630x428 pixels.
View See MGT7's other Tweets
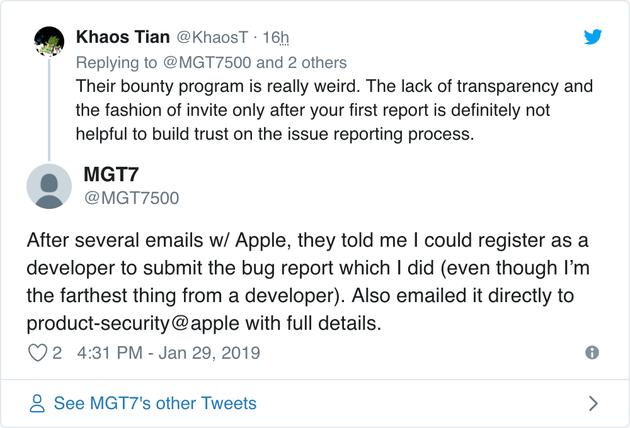tap(155, 404)
